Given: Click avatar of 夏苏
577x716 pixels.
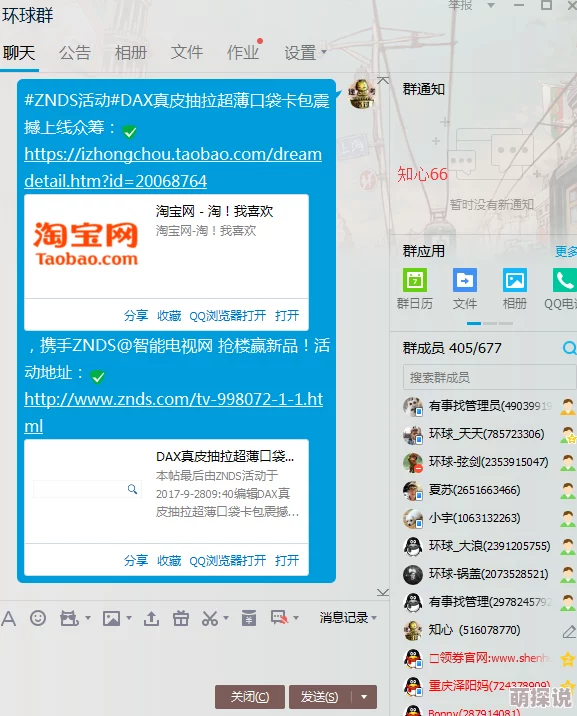Looking at the screenshot, I should point(413,490).
